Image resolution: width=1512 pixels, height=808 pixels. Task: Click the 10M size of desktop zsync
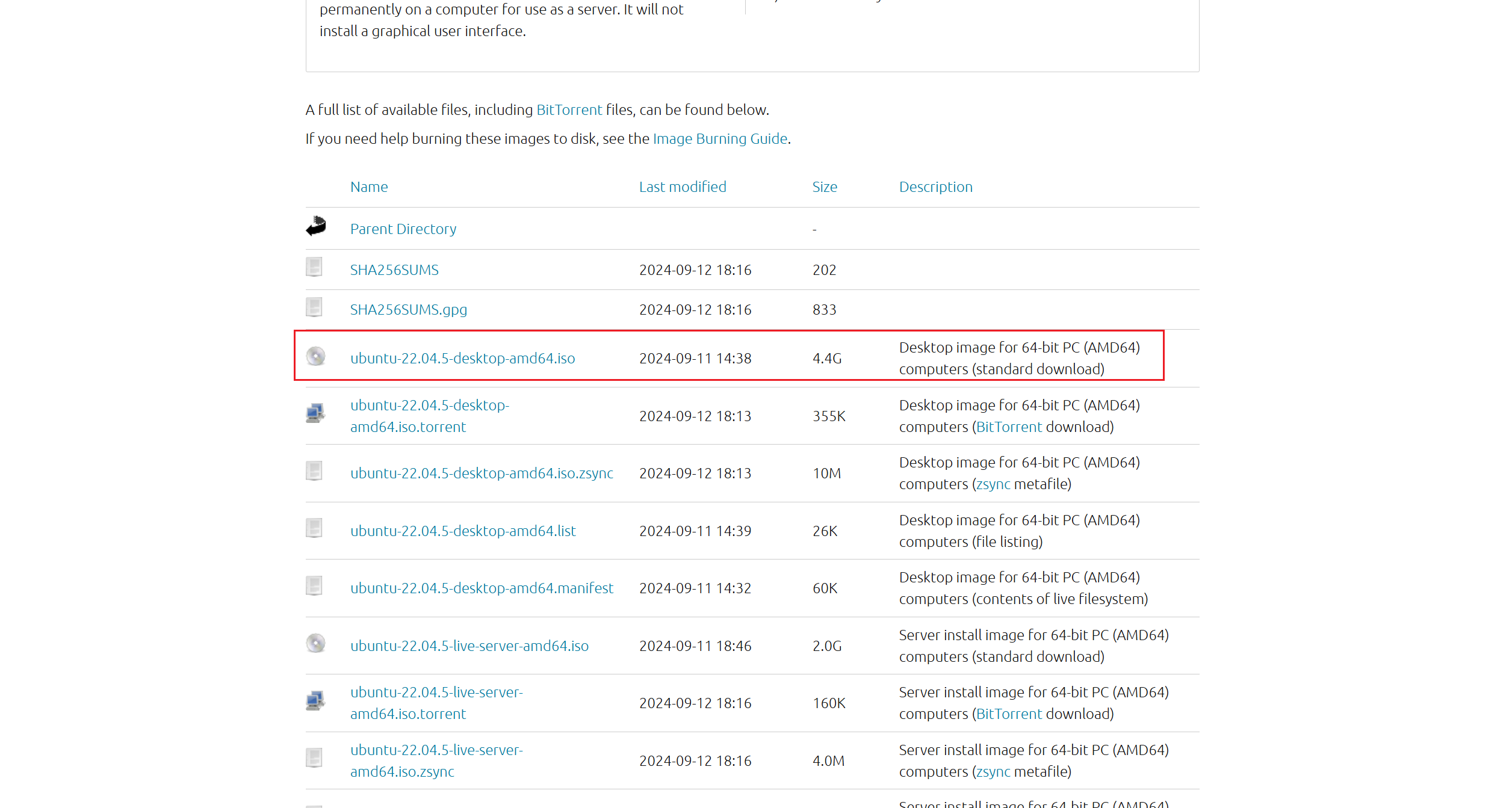point(826,473)
